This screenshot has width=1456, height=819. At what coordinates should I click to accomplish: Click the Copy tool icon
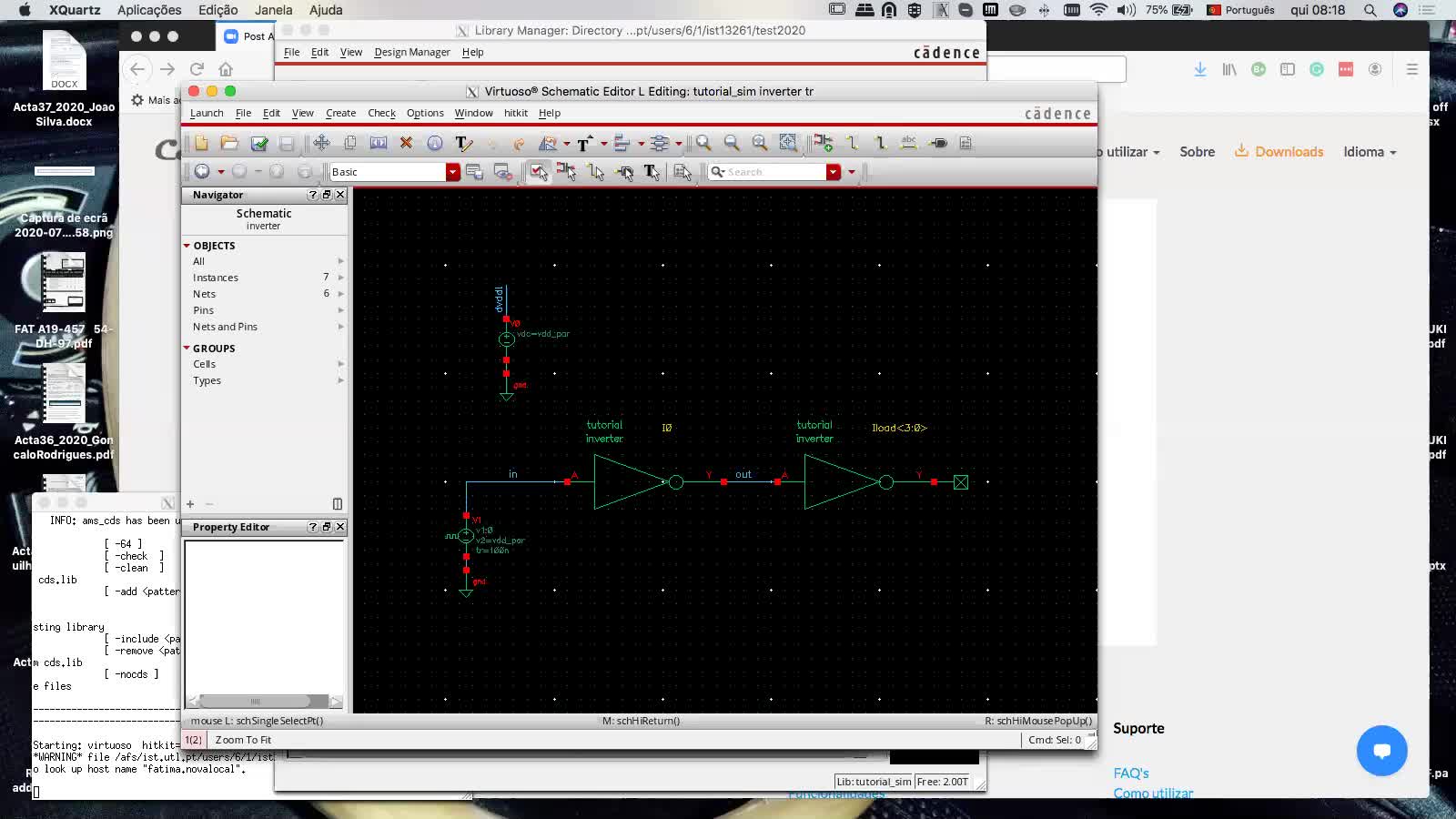pyautogui.click(x=350, y=143)
